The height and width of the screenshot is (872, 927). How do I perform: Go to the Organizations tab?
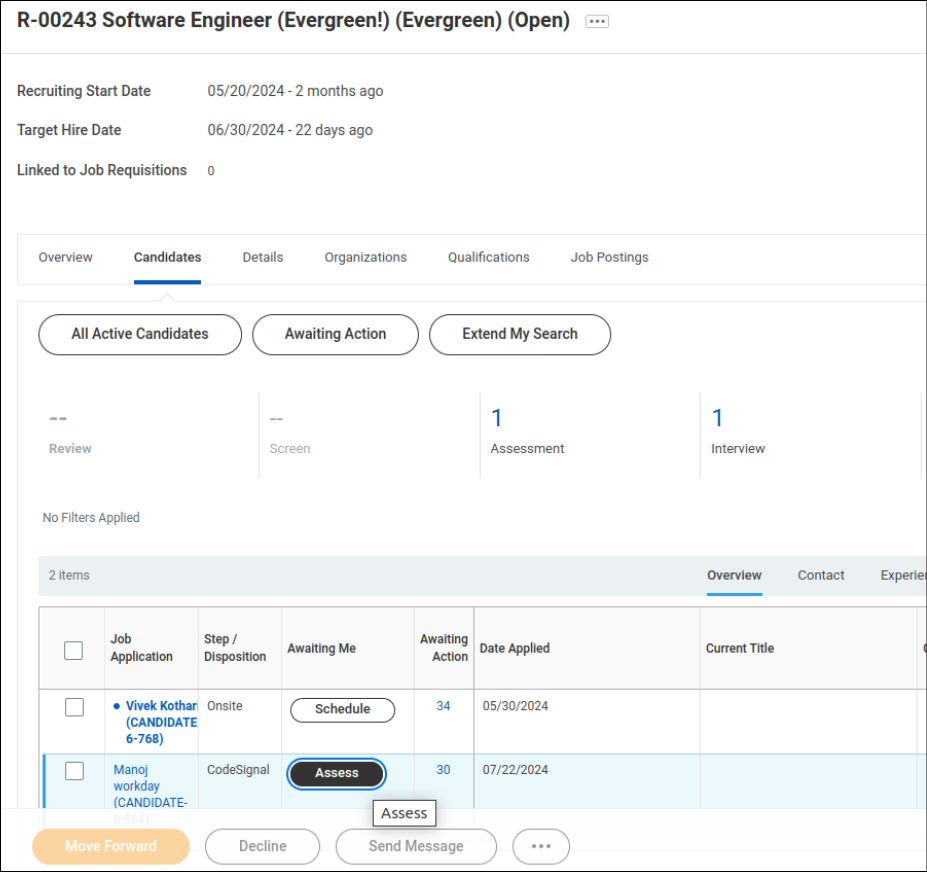coord(365,257)
